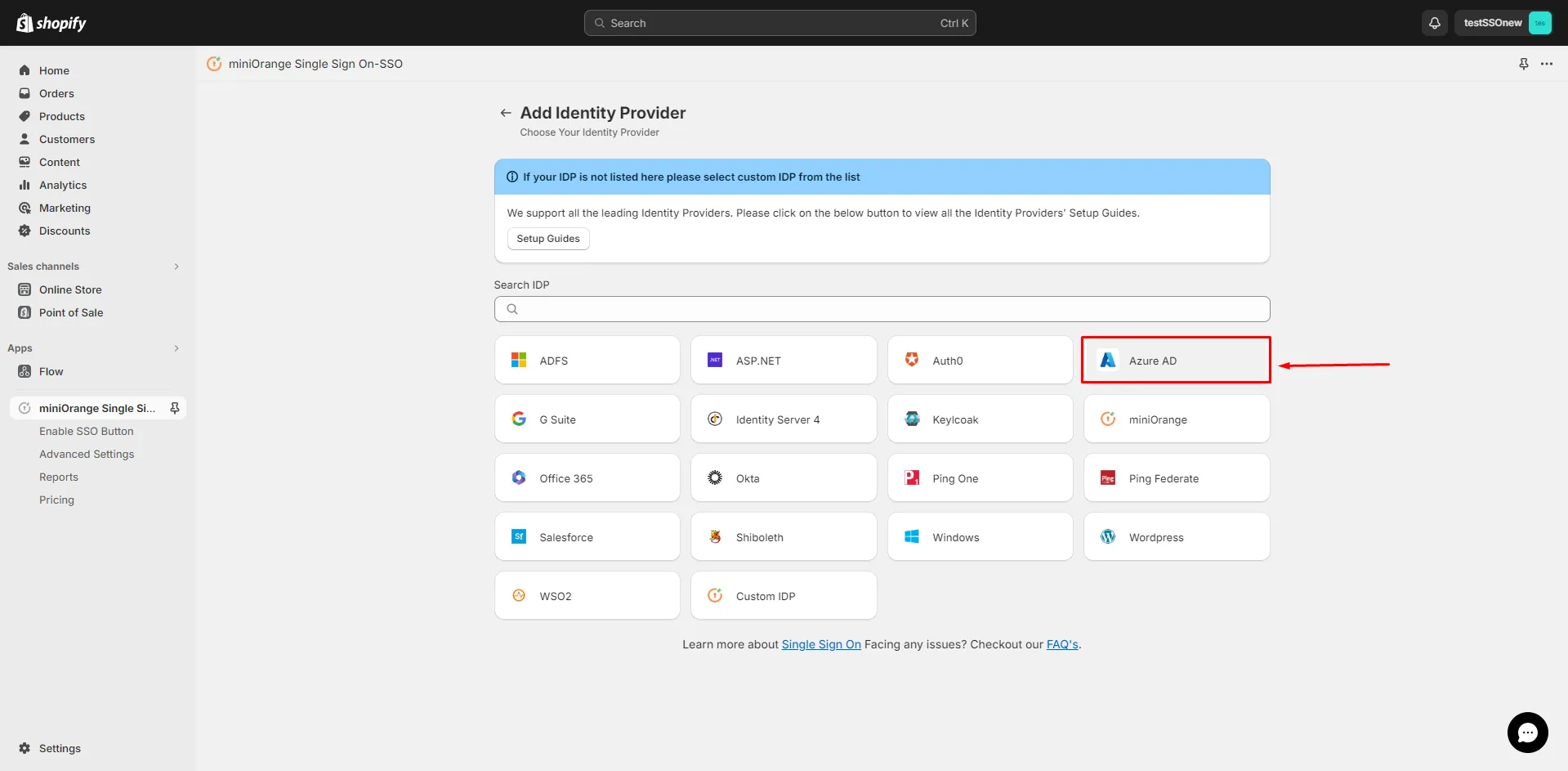This screenshot has height=771, width=1568.
Task: Click the Analytics bar chart icon
Action: 25,185
